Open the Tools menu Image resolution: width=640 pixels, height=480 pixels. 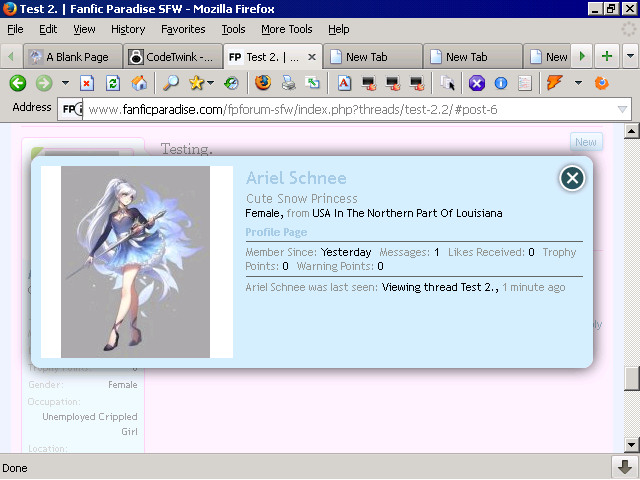pyautogui.click(x=233, y=29)
